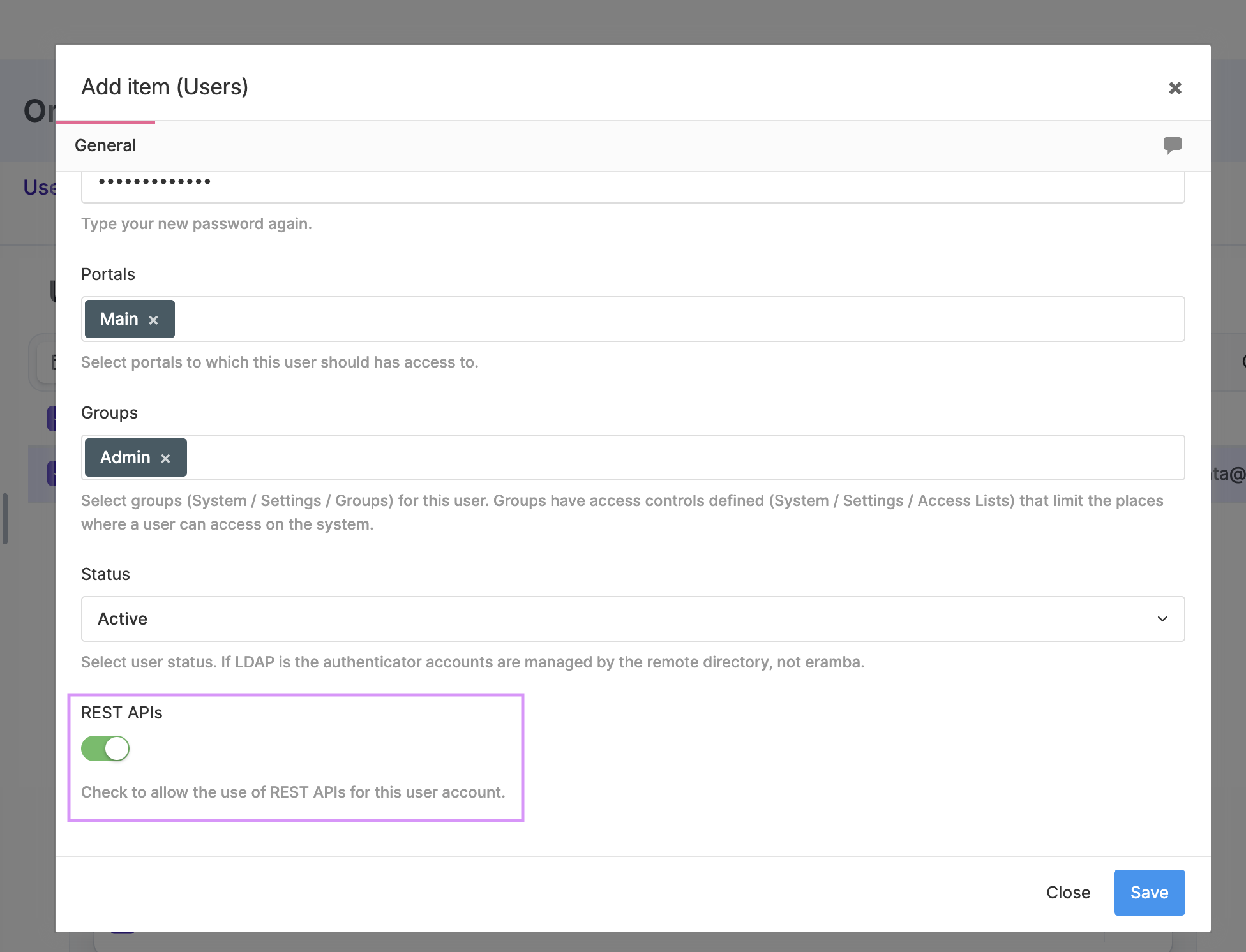Click the Portals field label

[108, 274]
